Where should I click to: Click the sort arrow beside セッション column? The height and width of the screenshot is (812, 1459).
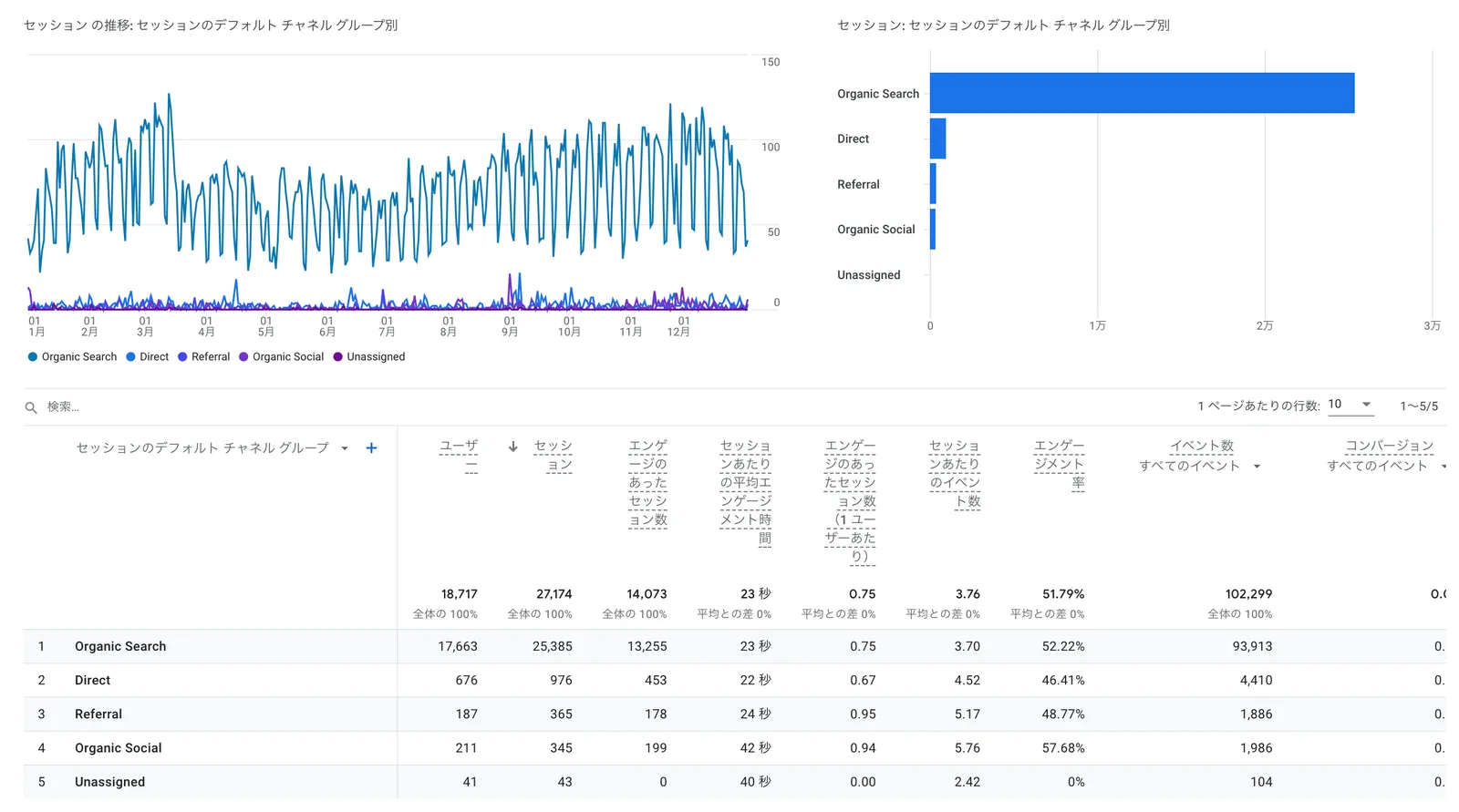coord(513,447)
